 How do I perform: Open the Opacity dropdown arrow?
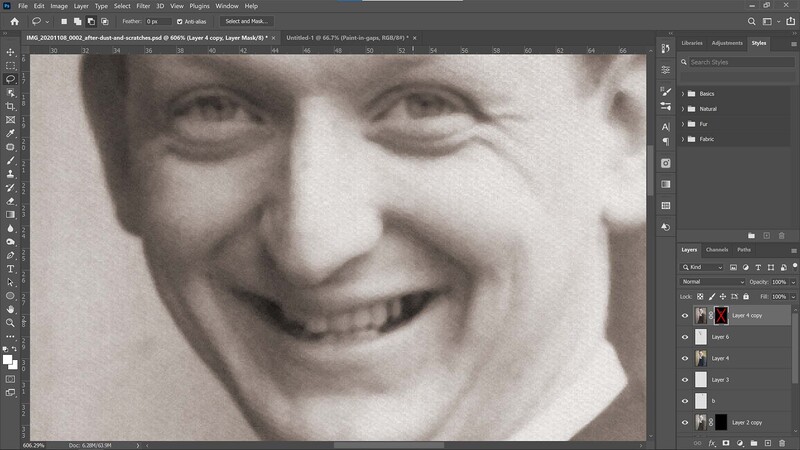pyautogui.click(x=793, y=282)
